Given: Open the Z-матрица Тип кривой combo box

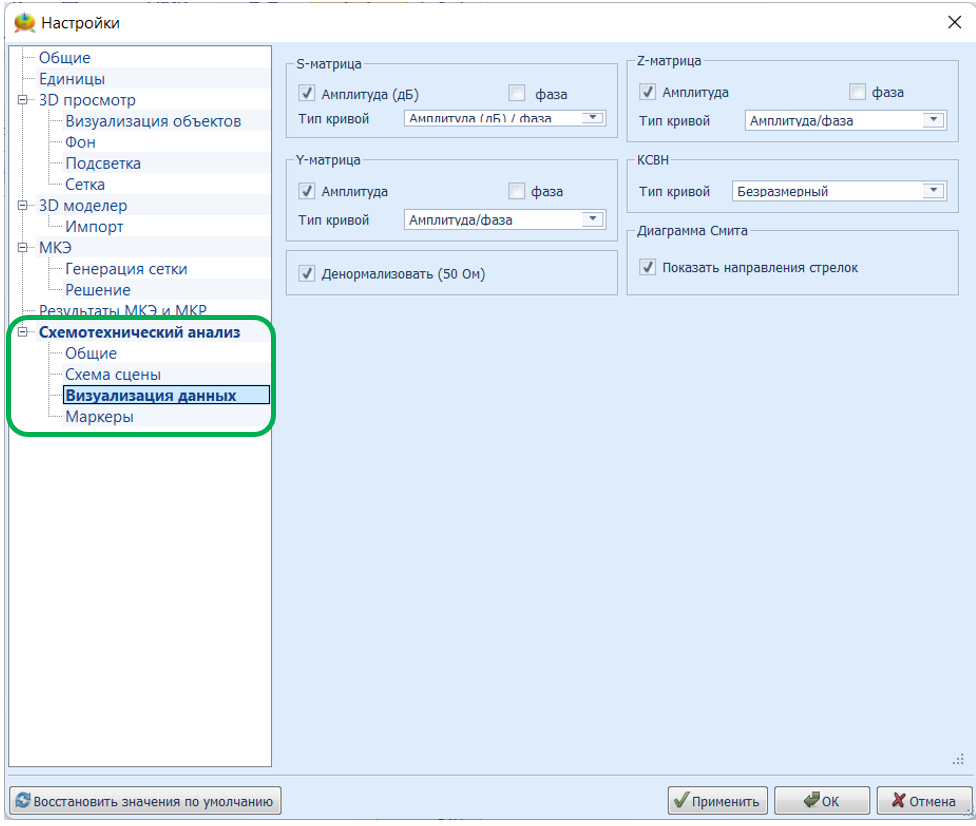Looking at the screenshot, I should (x=934, y=120).
